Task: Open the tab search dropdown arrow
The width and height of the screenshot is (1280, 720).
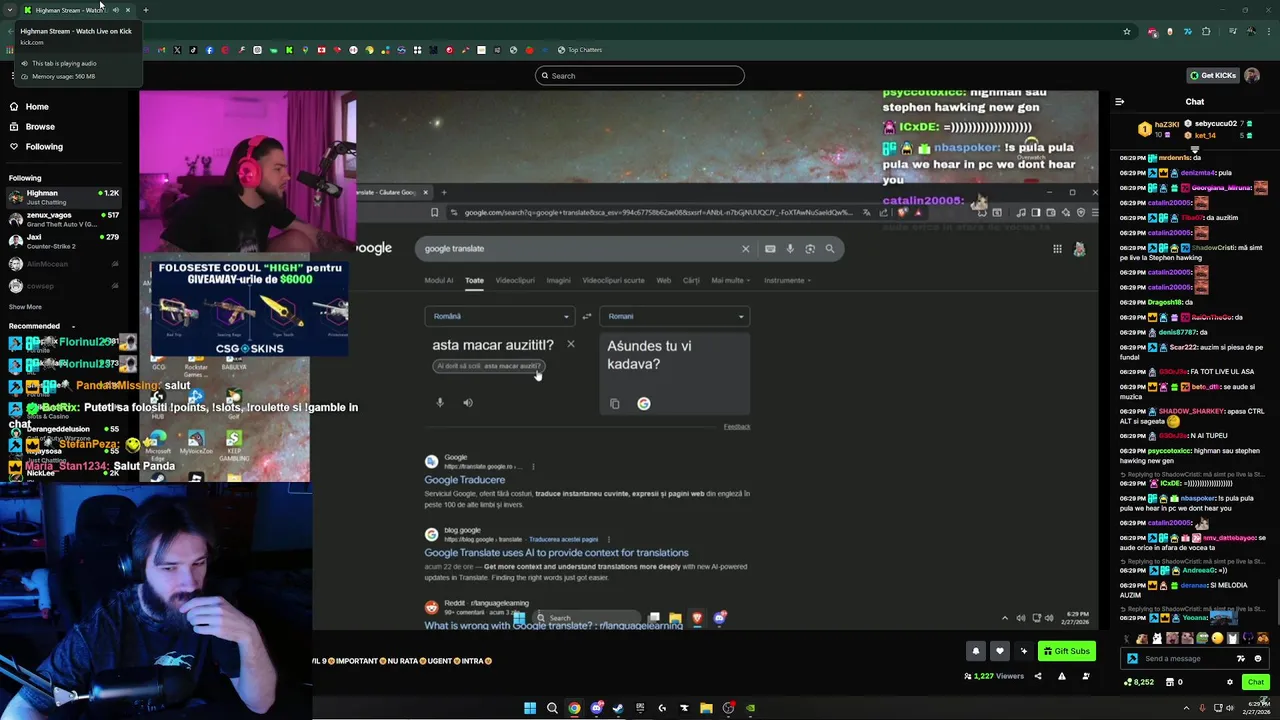Action: 9,10
